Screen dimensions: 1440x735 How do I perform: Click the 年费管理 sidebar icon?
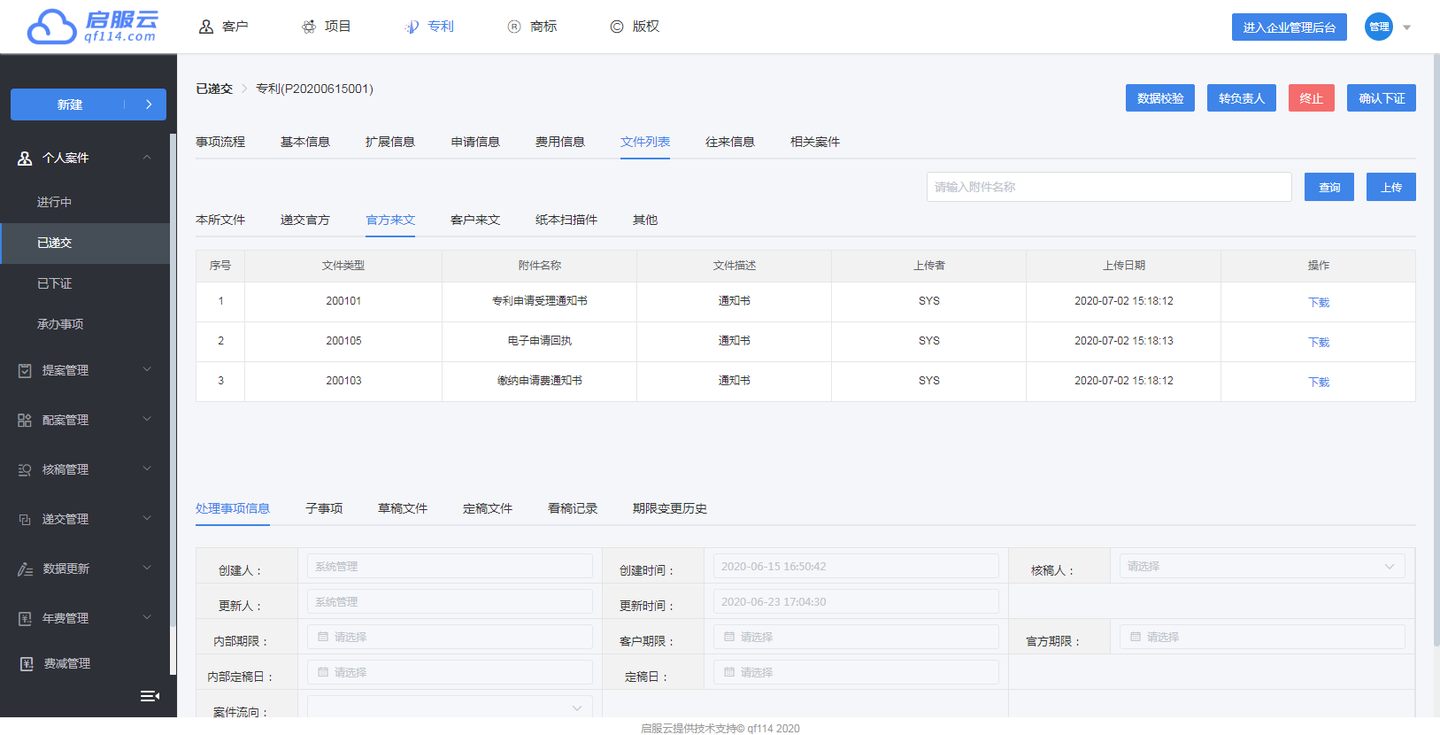[25, 618]
